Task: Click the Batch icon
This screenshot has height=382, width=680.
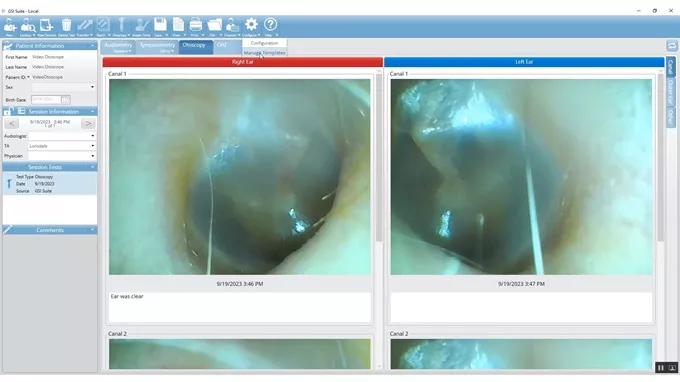Action: (103, 25)
